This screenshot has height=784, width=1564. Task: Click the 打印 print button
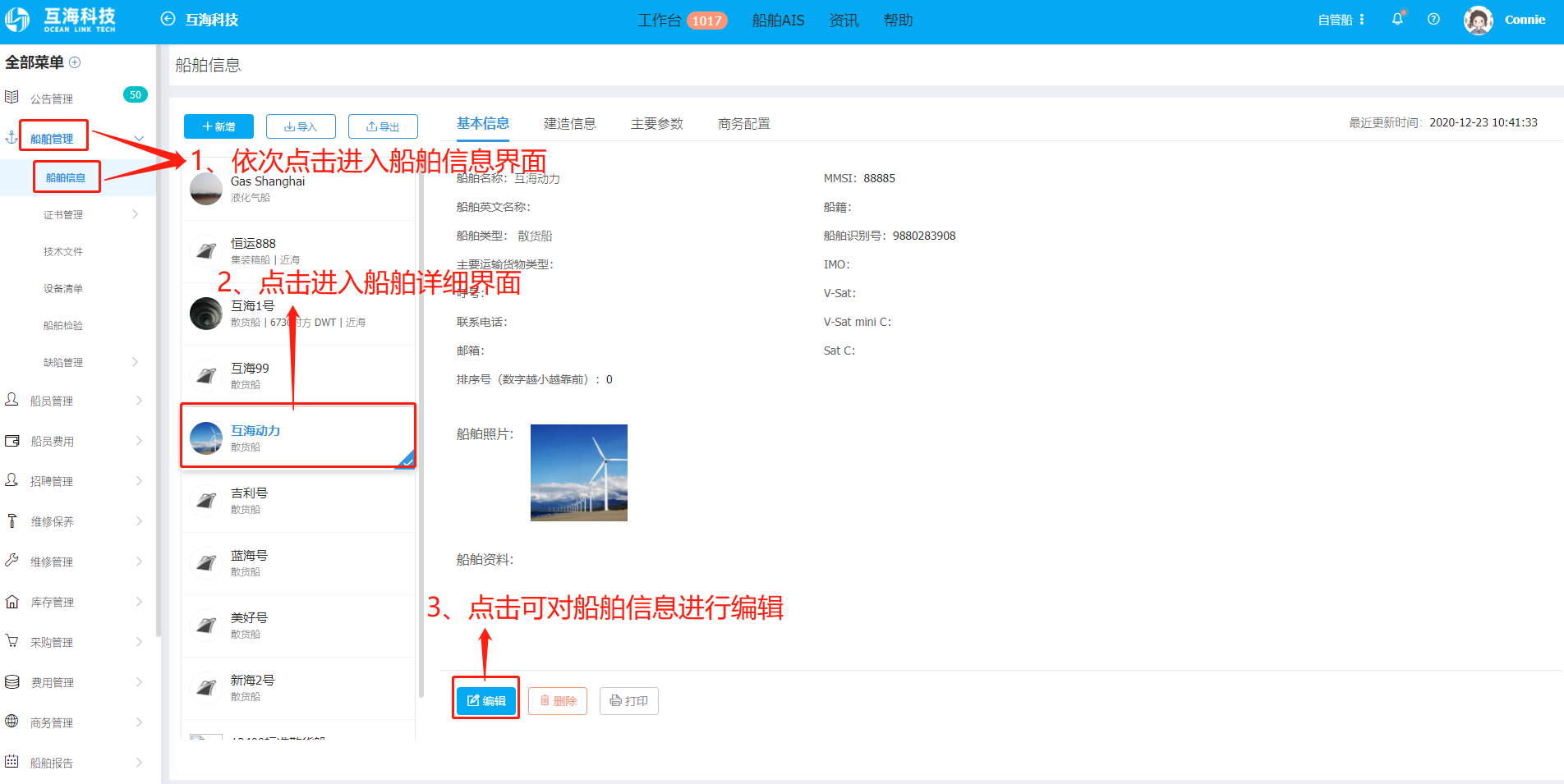click(629, 700)
